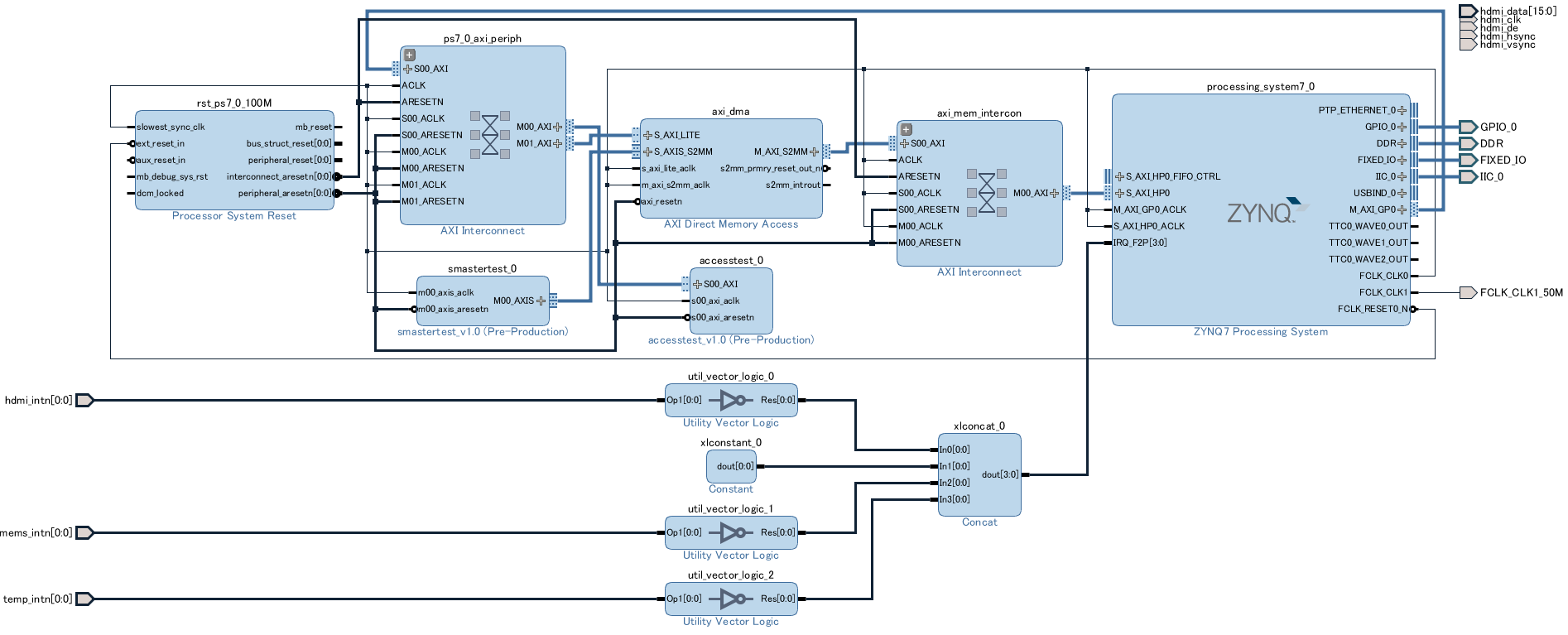Select the GPIO_0 external port symbol

[x=1467, y=127]
